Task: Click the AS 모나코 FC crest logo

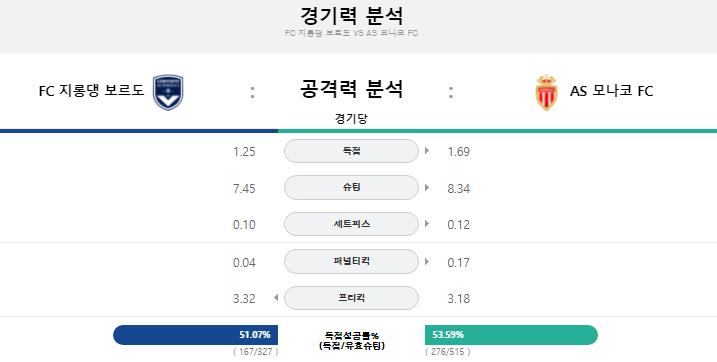Action: (x=546, y=92)
